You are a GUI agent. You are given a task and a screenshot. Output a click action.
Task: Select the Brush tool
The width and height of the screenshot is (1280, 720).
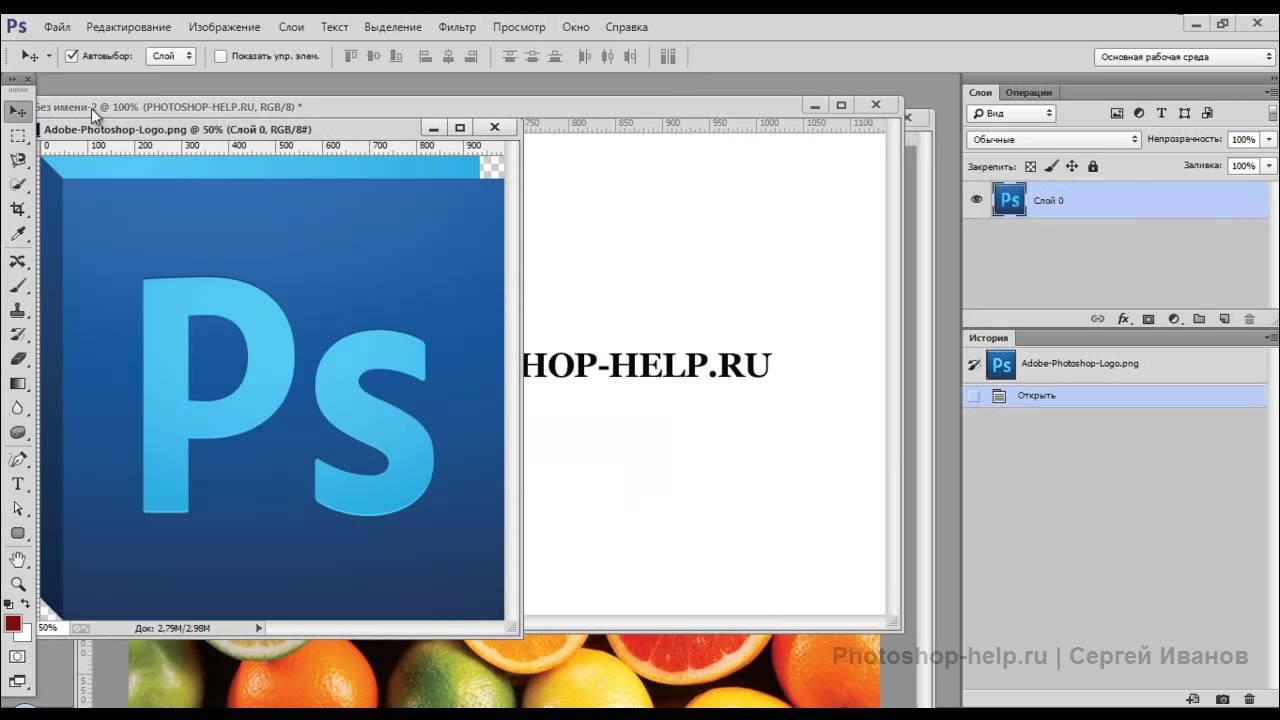click(18, 286)
